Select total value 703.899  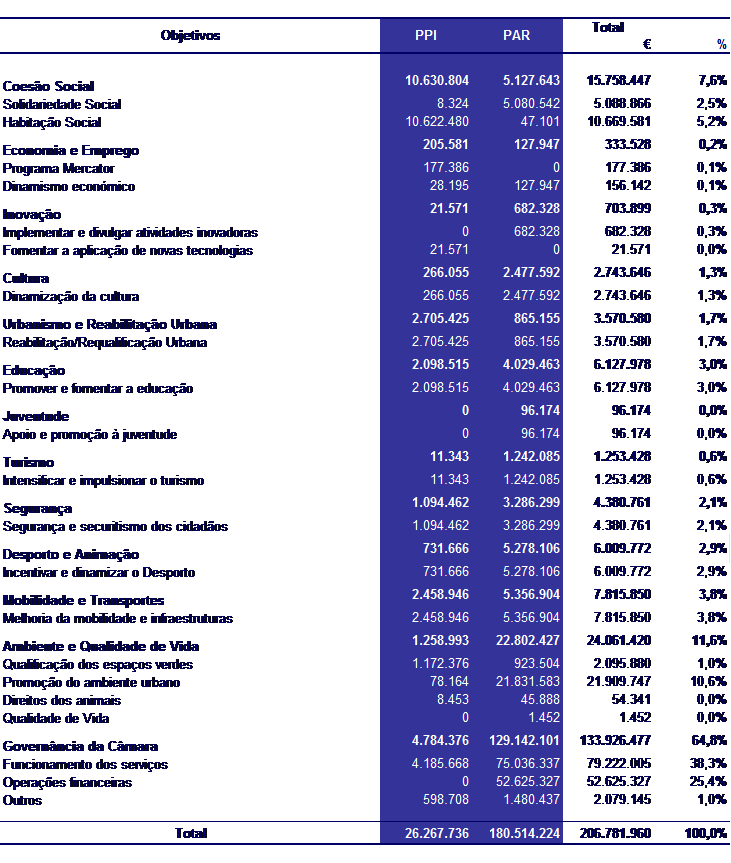[628, 209]
